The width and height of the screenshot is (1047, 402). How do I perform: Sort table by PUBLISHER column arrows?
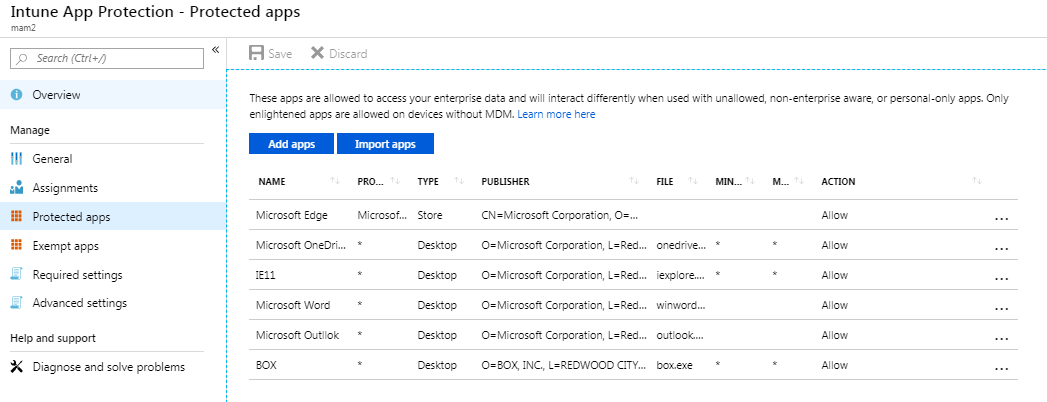(634, 181)
